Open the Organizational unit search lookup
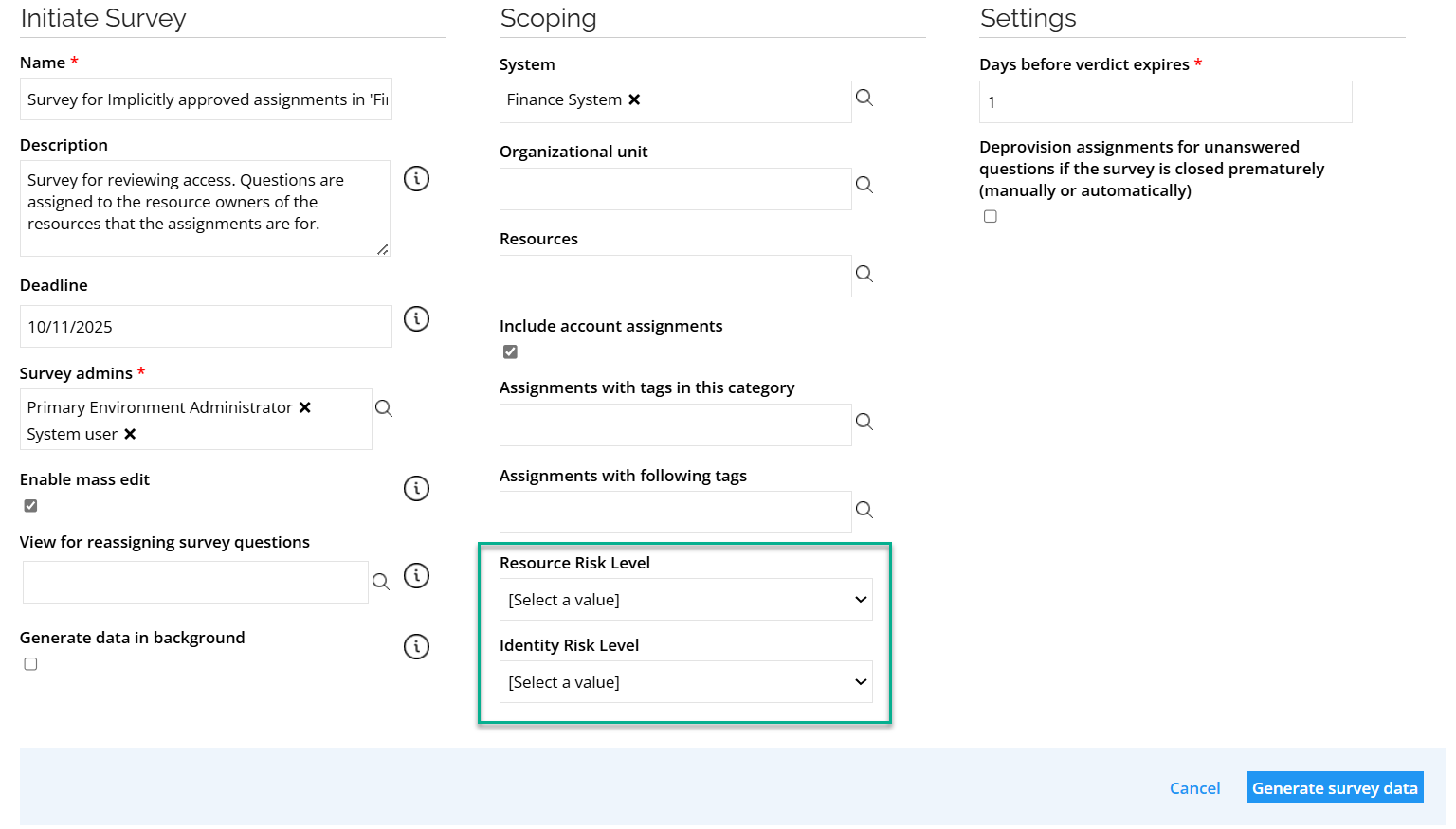Viewport: 1456px width, 829px height. coord(864,185)
